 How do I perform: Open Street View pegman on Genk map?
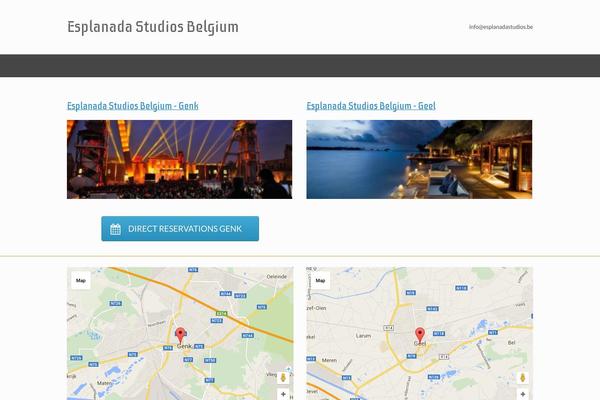tap(283, 378)
